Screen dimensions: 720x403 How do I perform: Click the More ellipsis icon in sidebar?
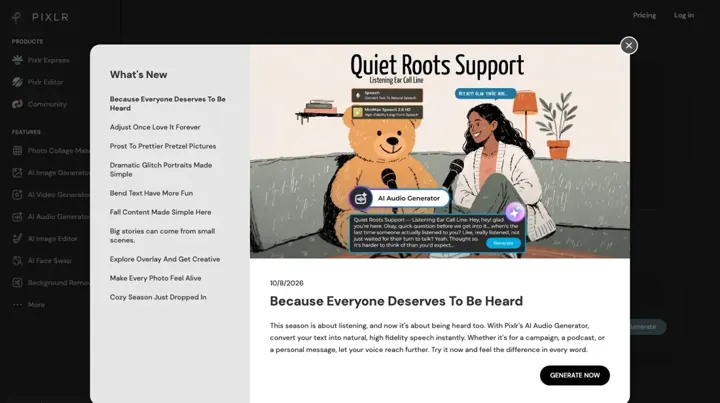(17, 305)
